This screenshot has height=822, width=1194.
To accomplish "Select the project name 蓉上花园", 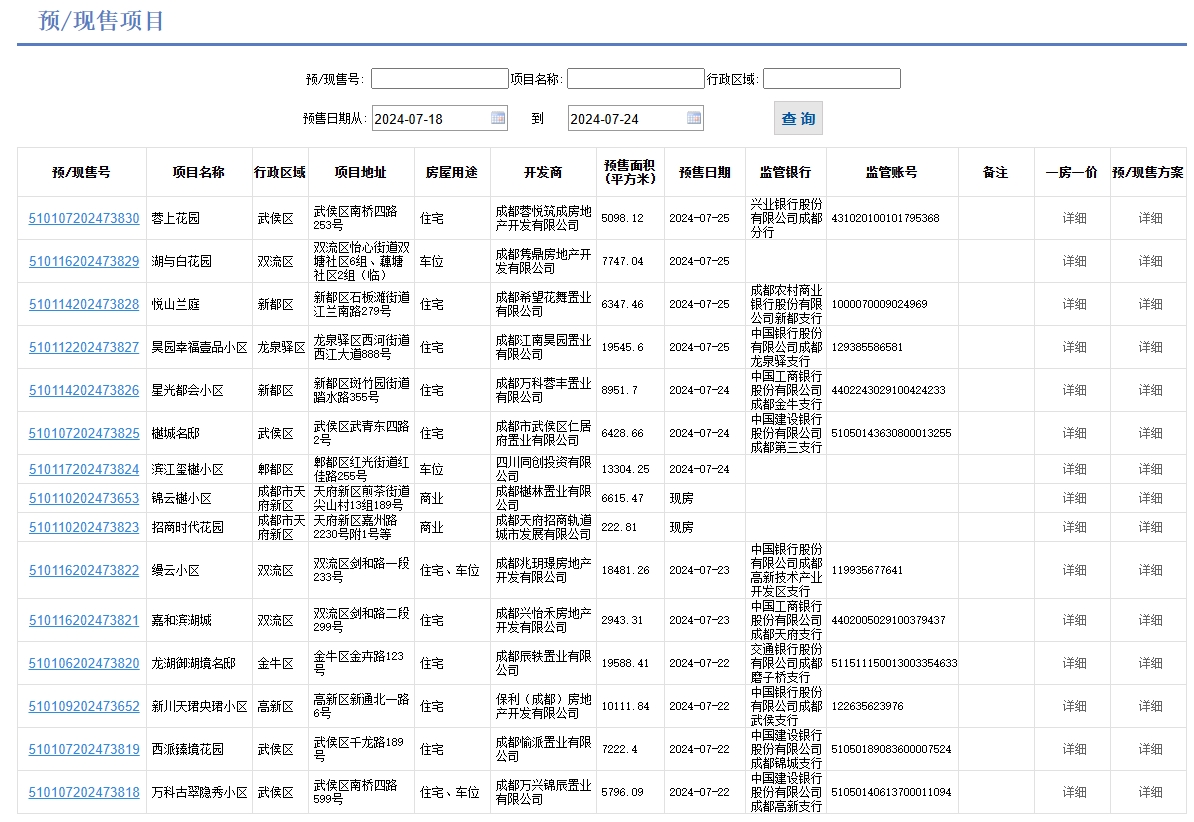I will pos(175,219).
